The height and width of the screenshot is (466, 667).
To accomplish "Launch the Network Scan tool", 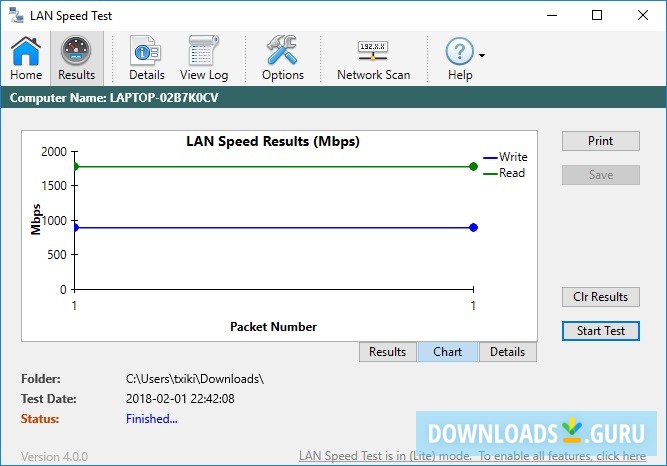I will [x=373, y=58].
